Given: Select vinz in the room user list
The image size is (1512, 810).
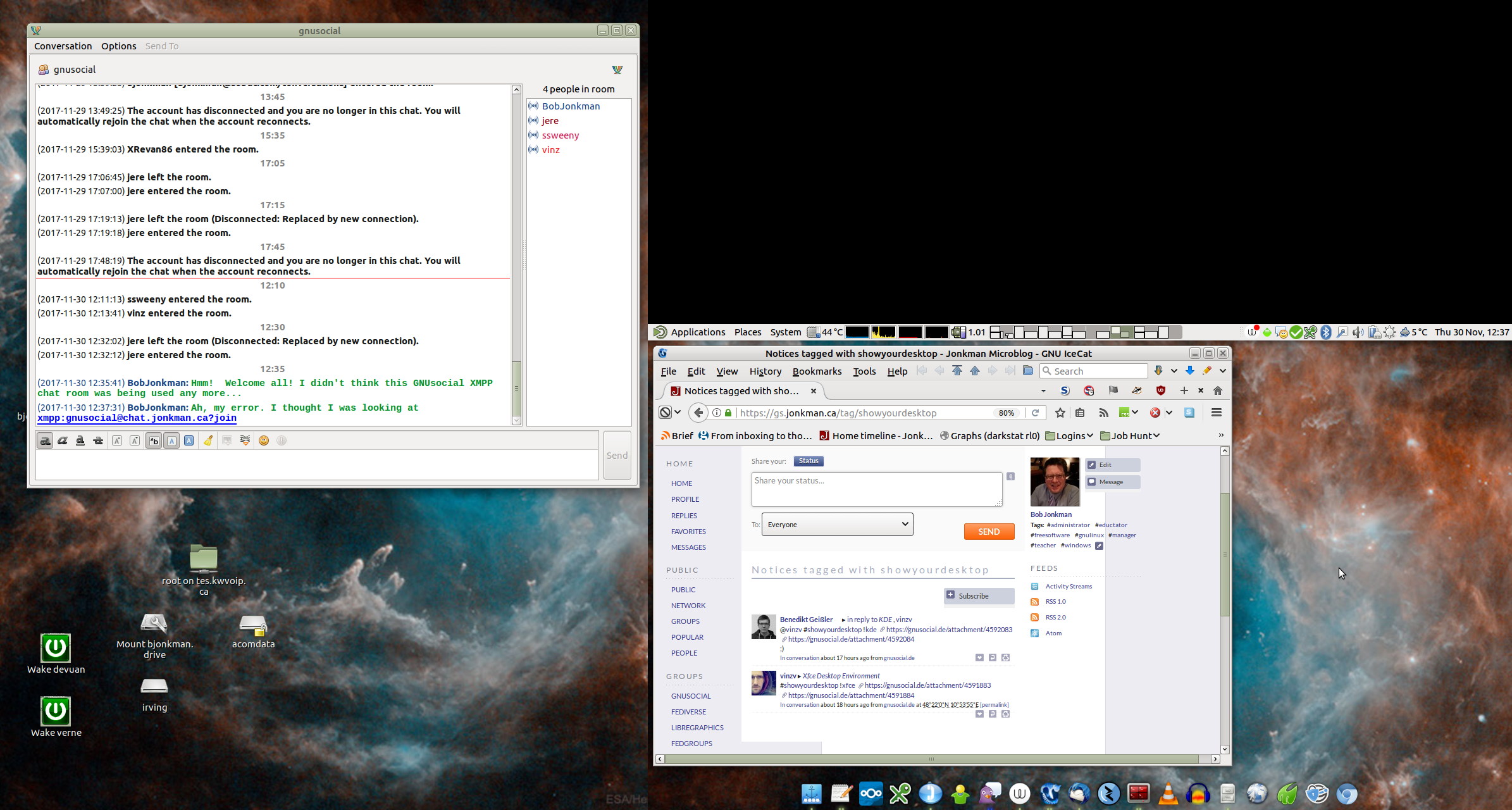Looking at the screenshot, I should pyautogui.click(x=550, y=150).
